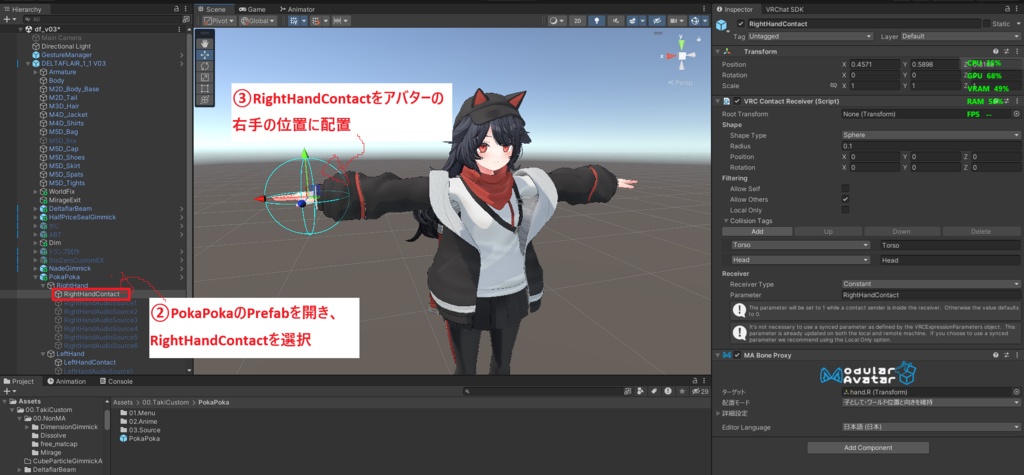Pick Root Transform object selector

coord(1016,114)
